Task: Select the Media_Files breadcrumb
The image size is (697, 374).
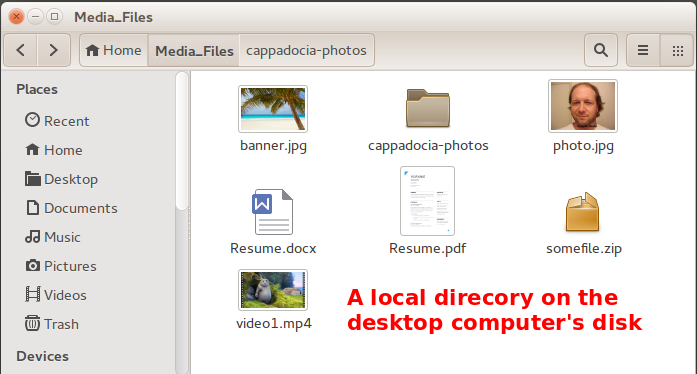Action: (x=194, y=50)
